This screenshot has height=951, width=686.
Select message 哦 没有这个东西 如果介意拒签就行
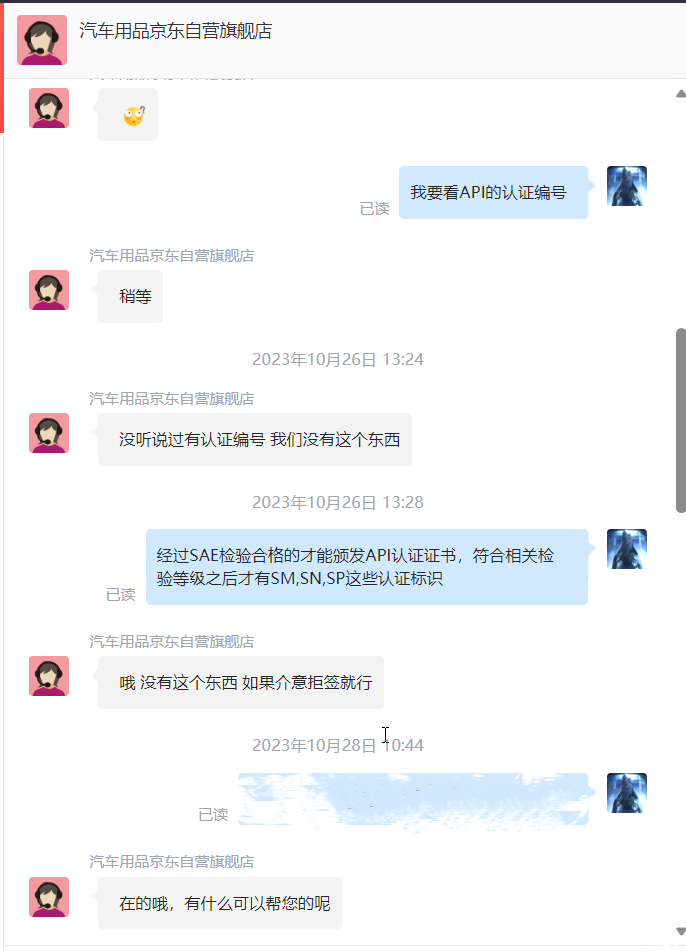241,682
